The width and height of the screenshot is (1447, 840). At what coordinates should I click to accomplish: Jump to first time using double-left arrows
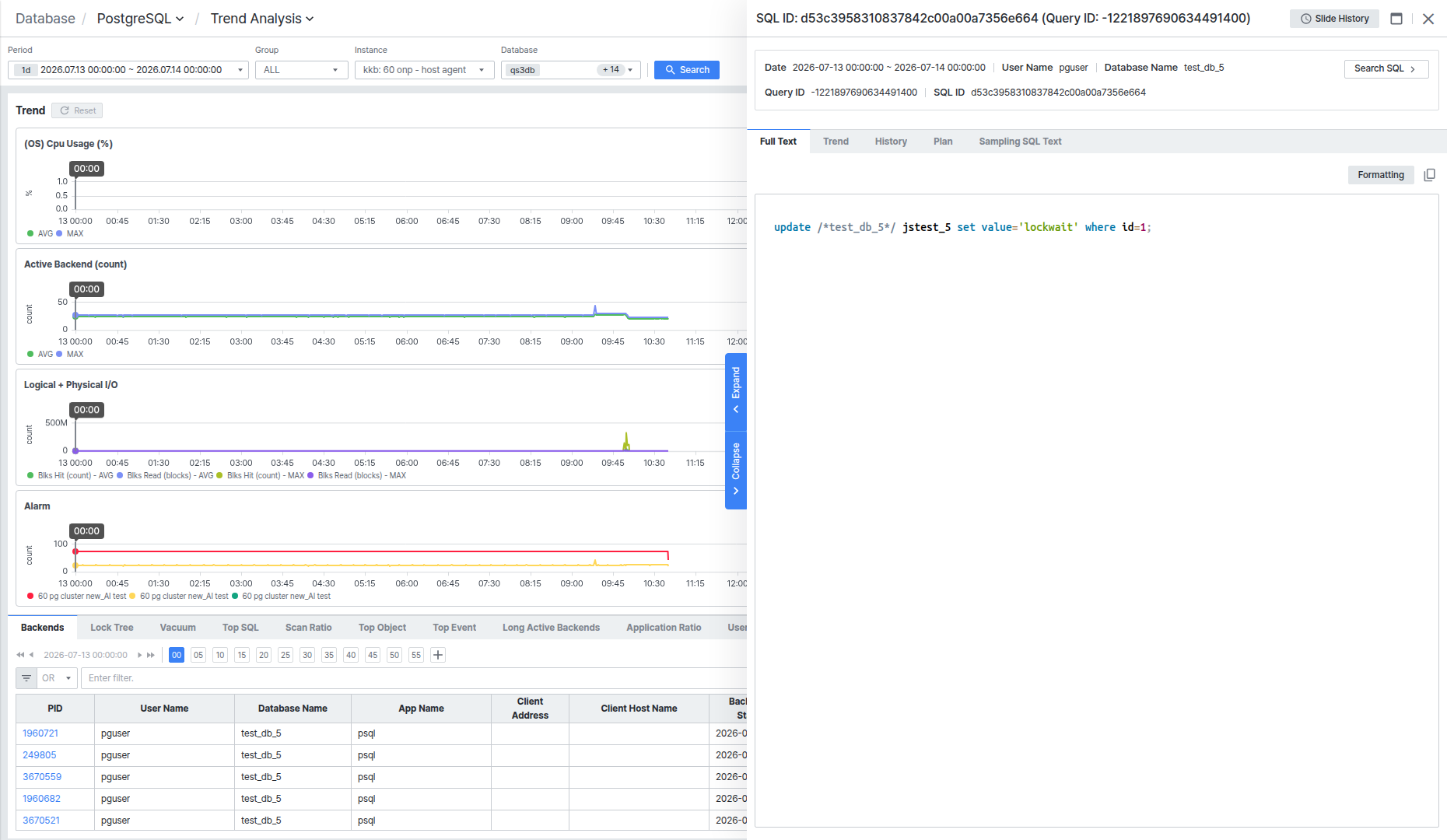click(20, 655)
